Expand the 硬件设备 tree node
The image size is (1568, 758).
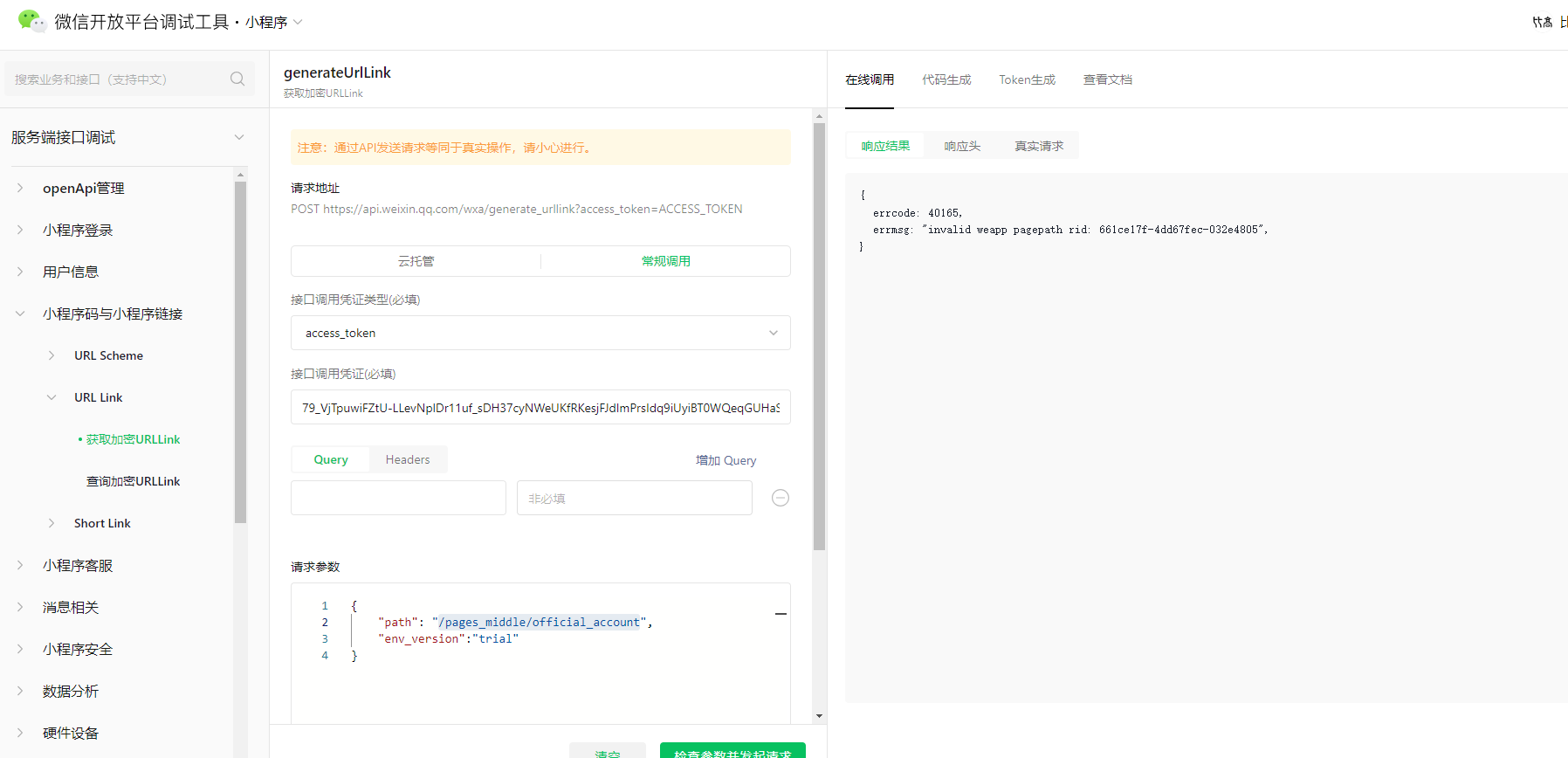[x=20, y=733]
